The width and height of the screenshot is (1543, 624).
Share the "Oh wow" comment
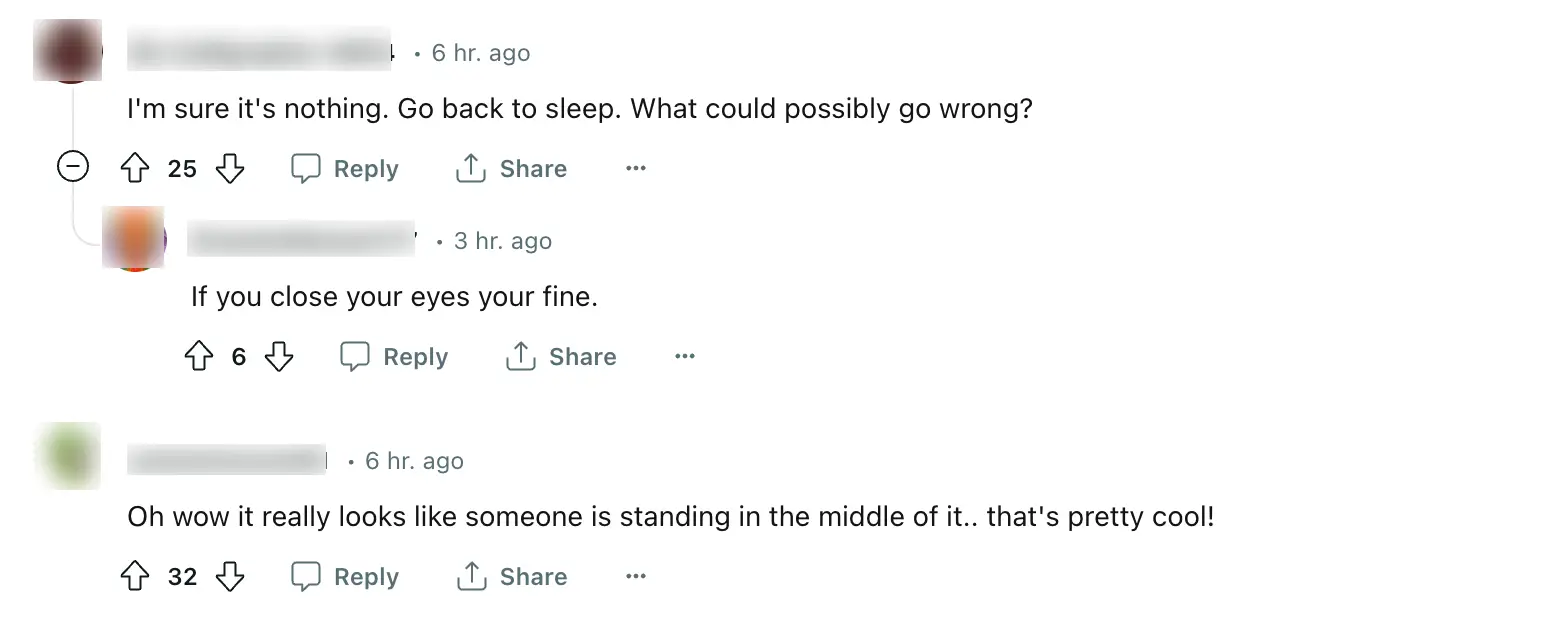pyautogui.click(x=511, y=576)
